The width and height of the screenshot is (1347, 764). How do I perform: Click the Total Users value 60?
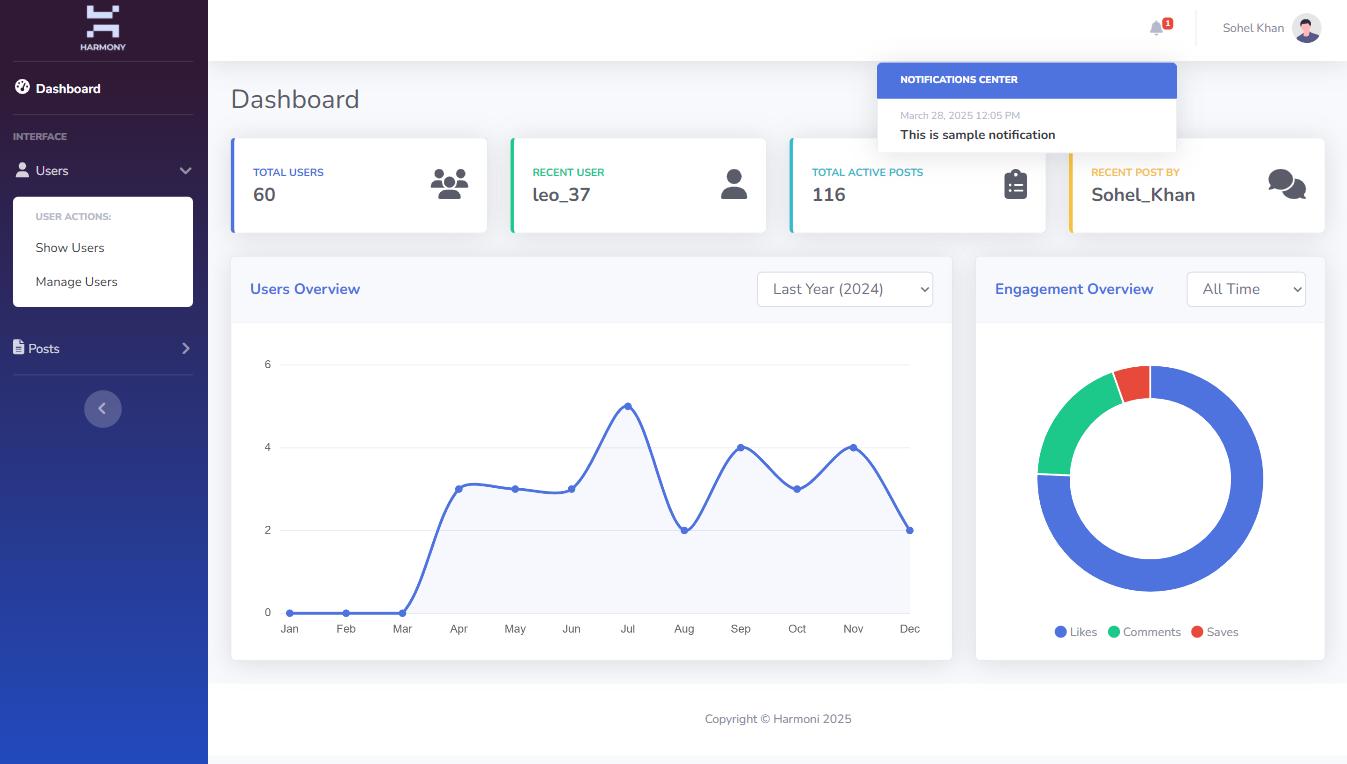point(264,194)
